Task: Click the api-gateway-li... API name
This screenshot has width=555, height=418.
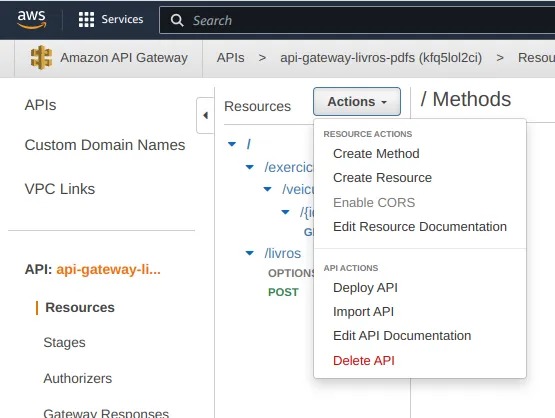Action: coord(108,269)
